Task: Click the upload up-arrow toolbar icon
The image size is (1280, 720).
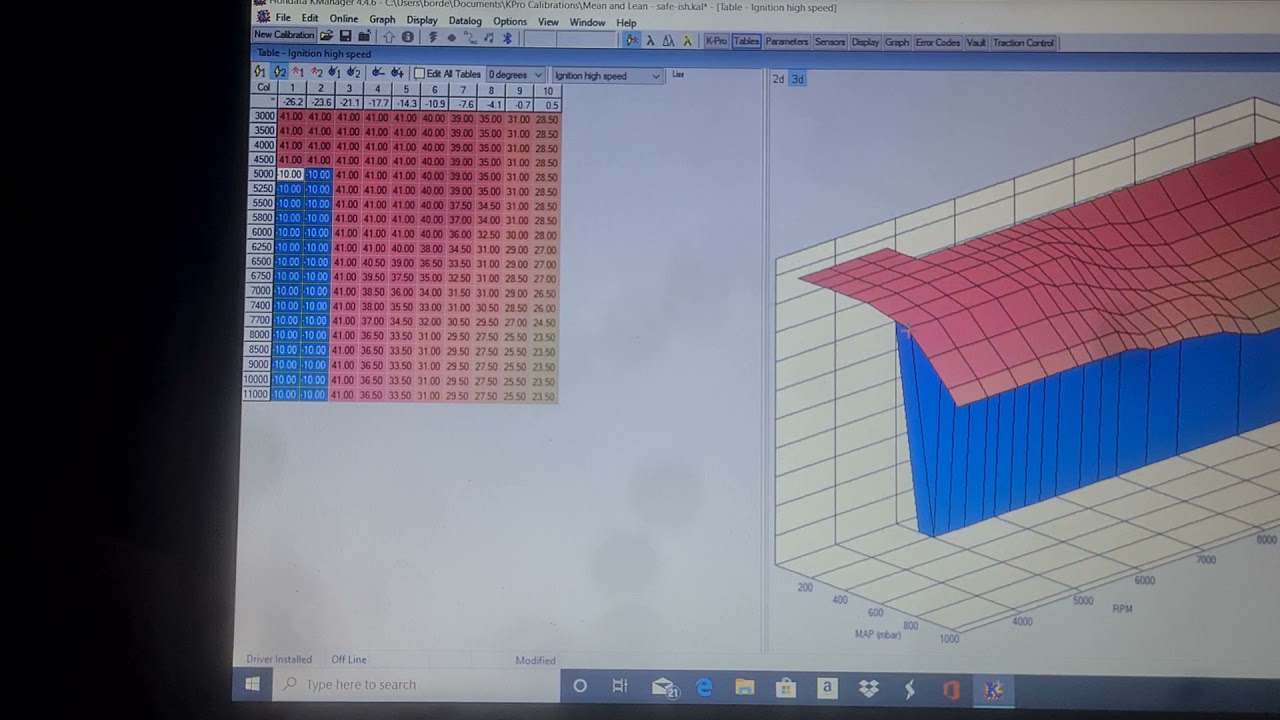Action: click(x=389, y=37)
